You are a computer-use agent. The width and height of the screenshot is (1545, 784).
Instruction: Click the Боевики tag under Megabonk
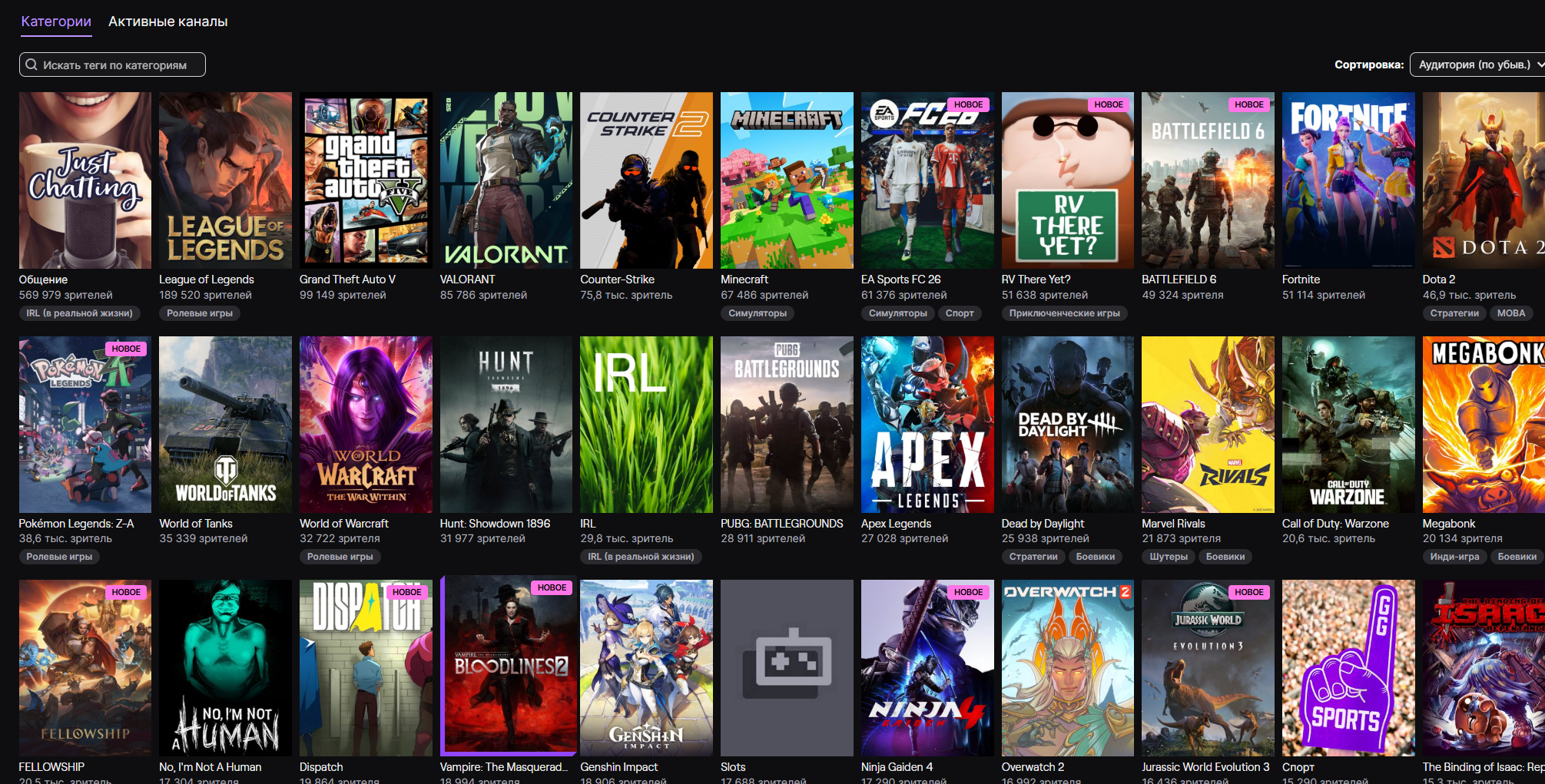pos(1517,557)
